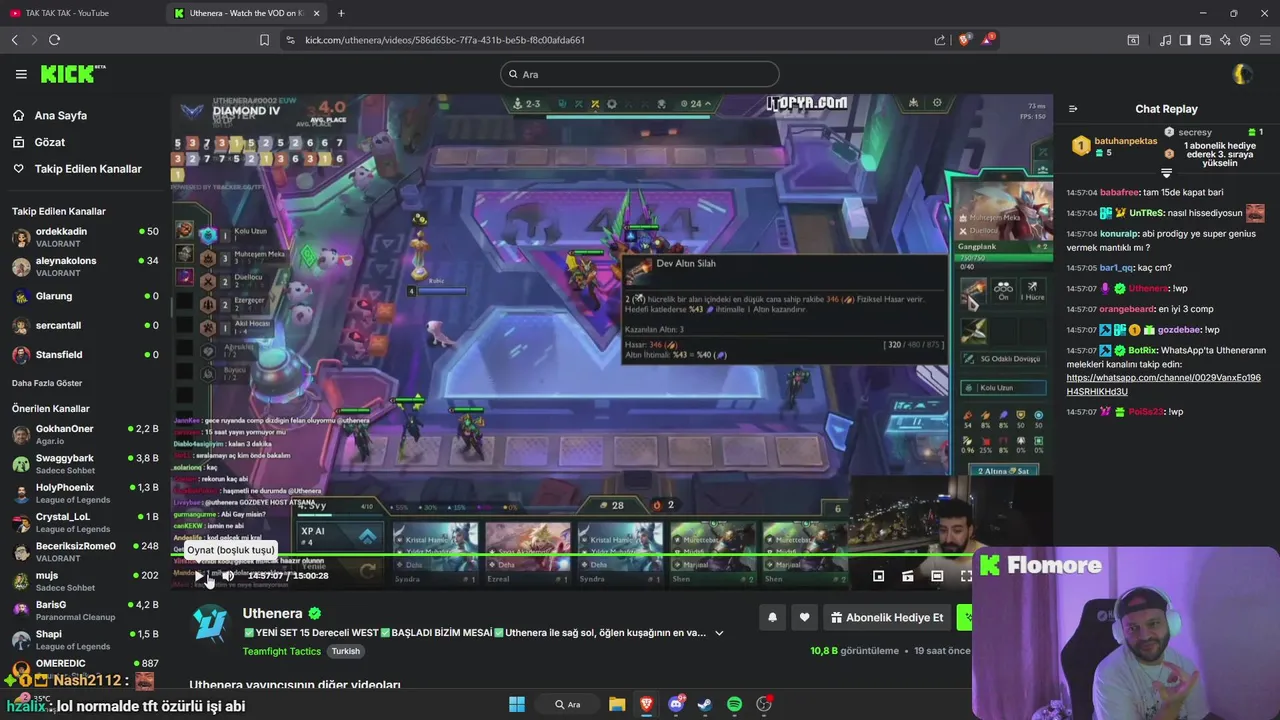Open the WhatsApp channel link in chat

tap(1163, 385)
